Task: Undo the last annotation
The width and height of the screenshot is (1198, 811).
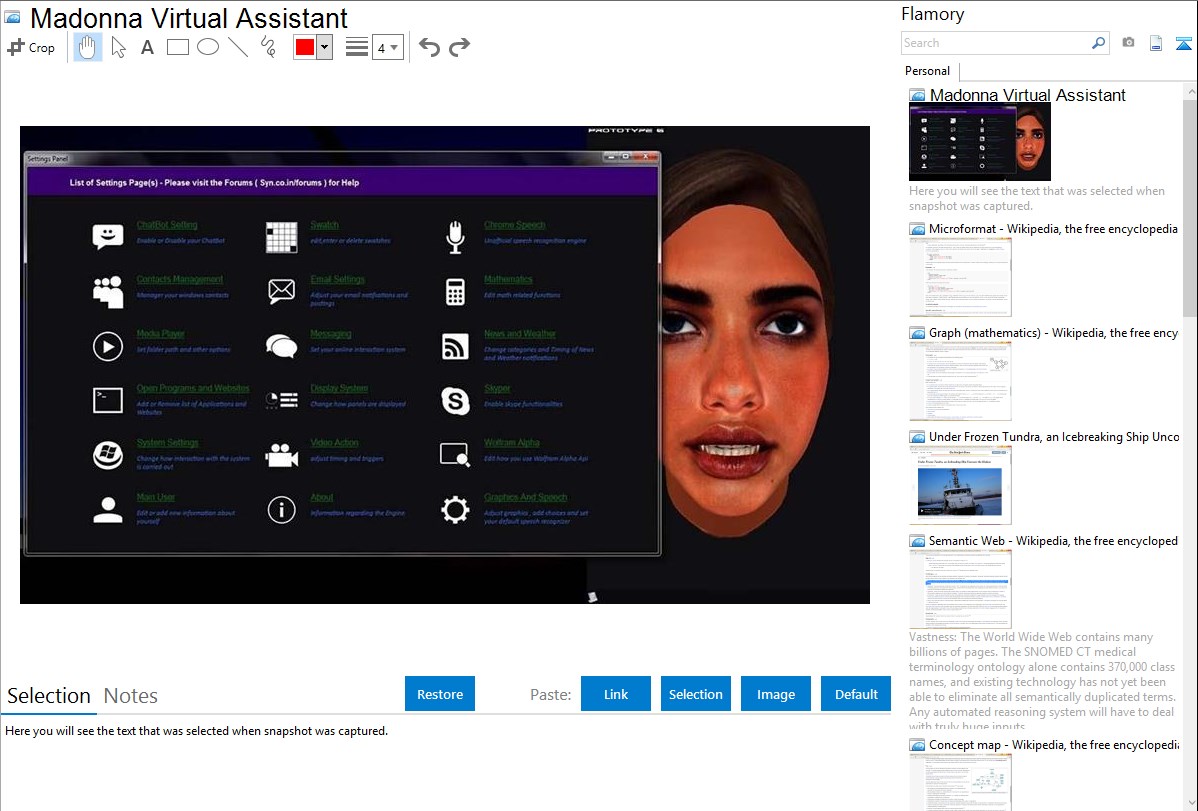Action: tap(429, 47)
